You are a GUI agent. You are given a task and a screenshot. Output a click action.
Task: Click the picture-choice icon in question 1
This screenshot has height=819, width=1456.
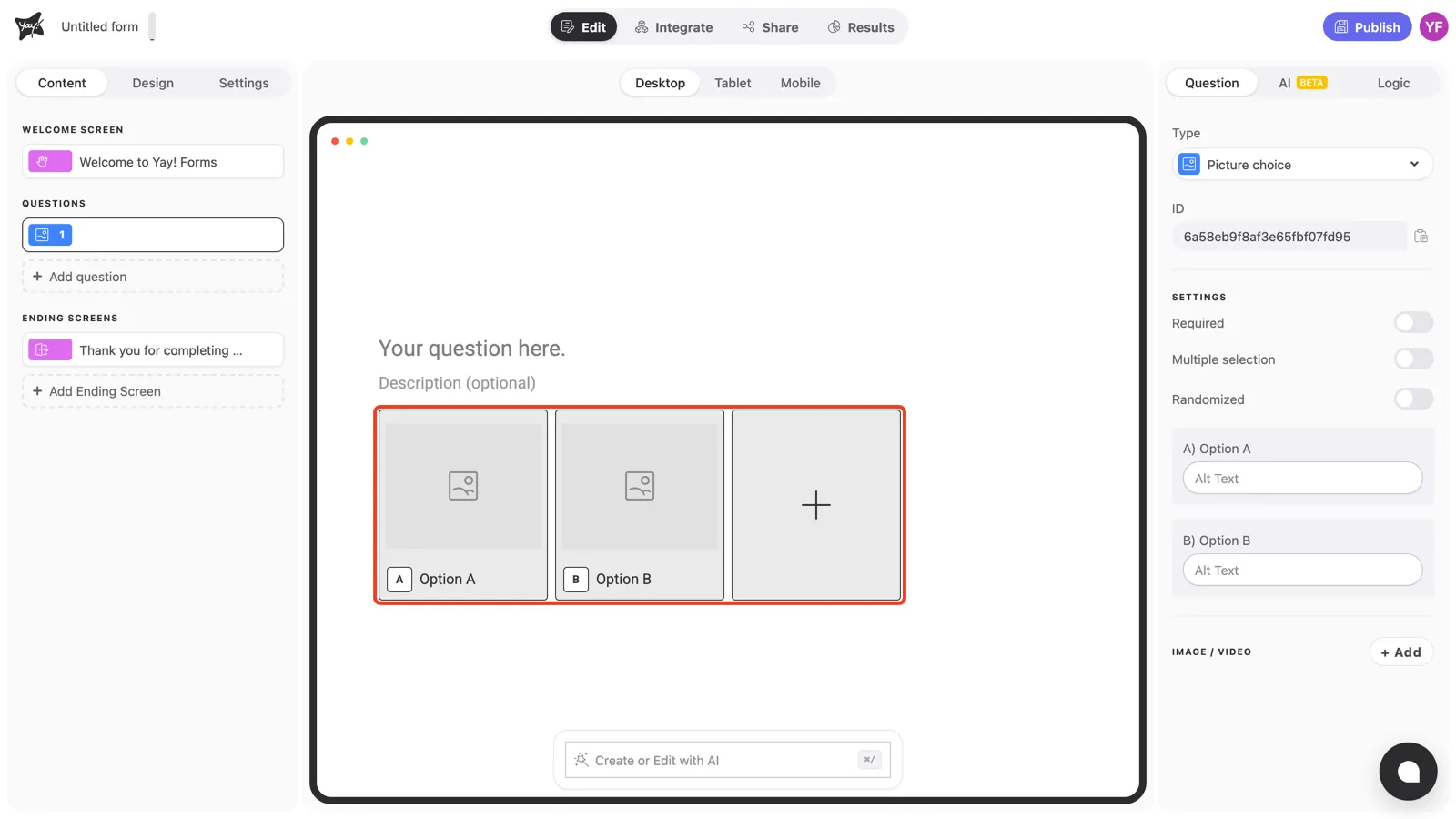pos(42,235)
